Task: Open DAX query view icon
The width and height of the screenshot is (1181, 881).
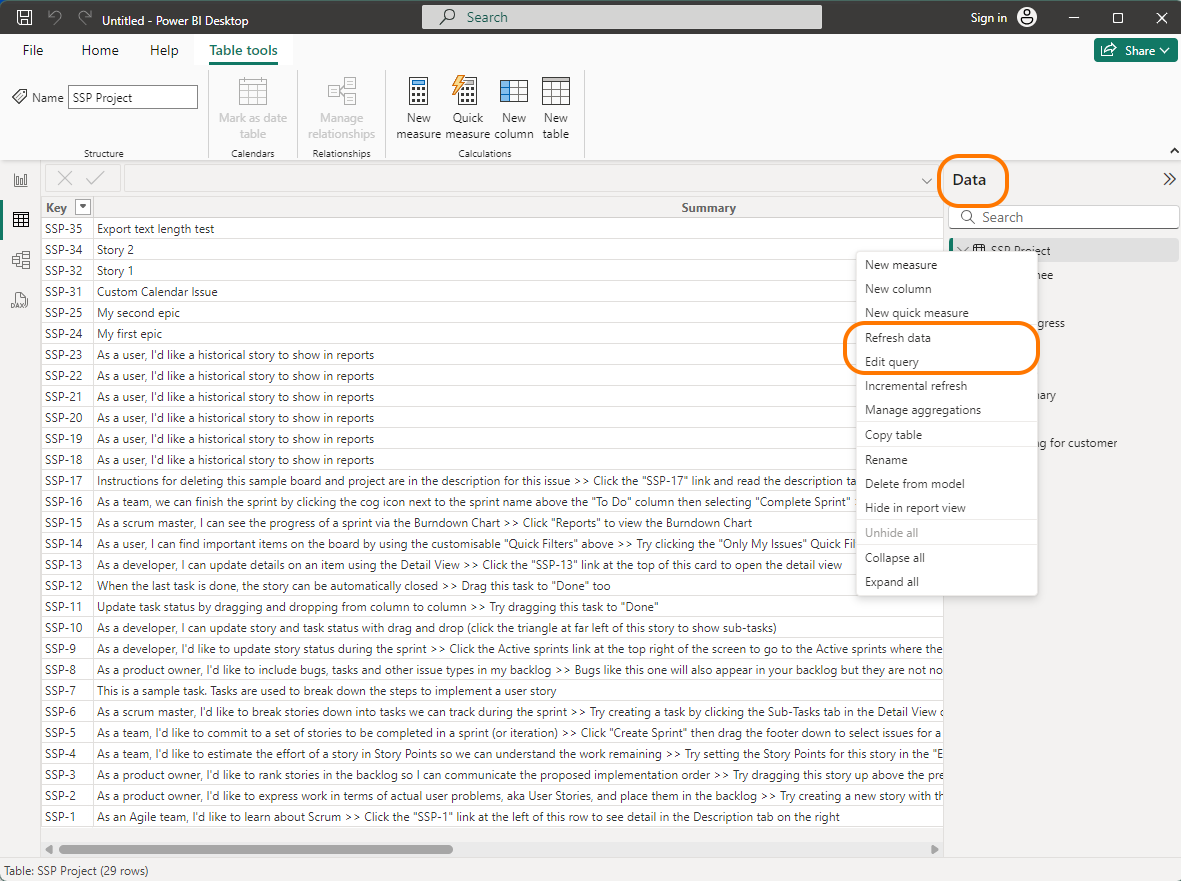Action: 20,300
